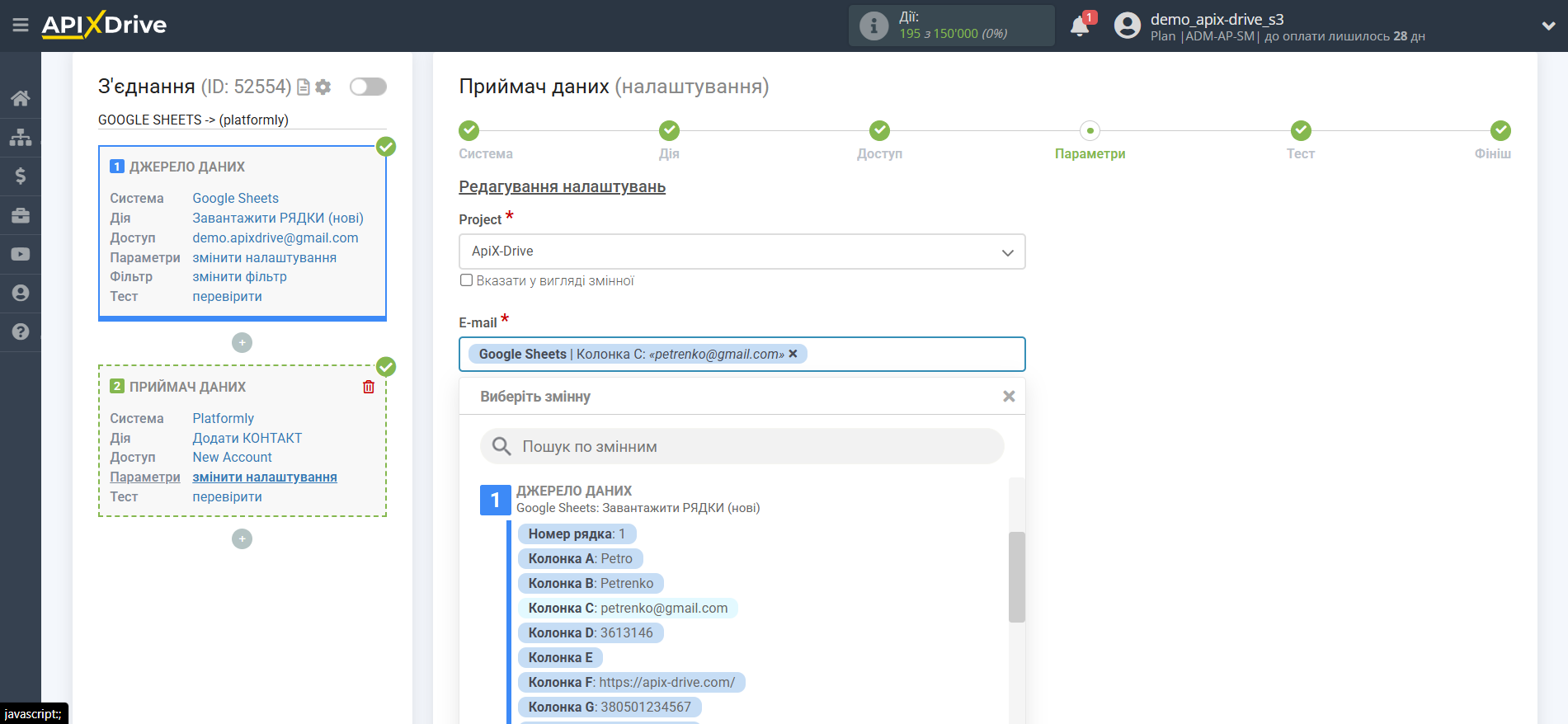Open the user profile sidebar icon
The height and width of the screenshot is (724, 1568).
coord(21,293)
